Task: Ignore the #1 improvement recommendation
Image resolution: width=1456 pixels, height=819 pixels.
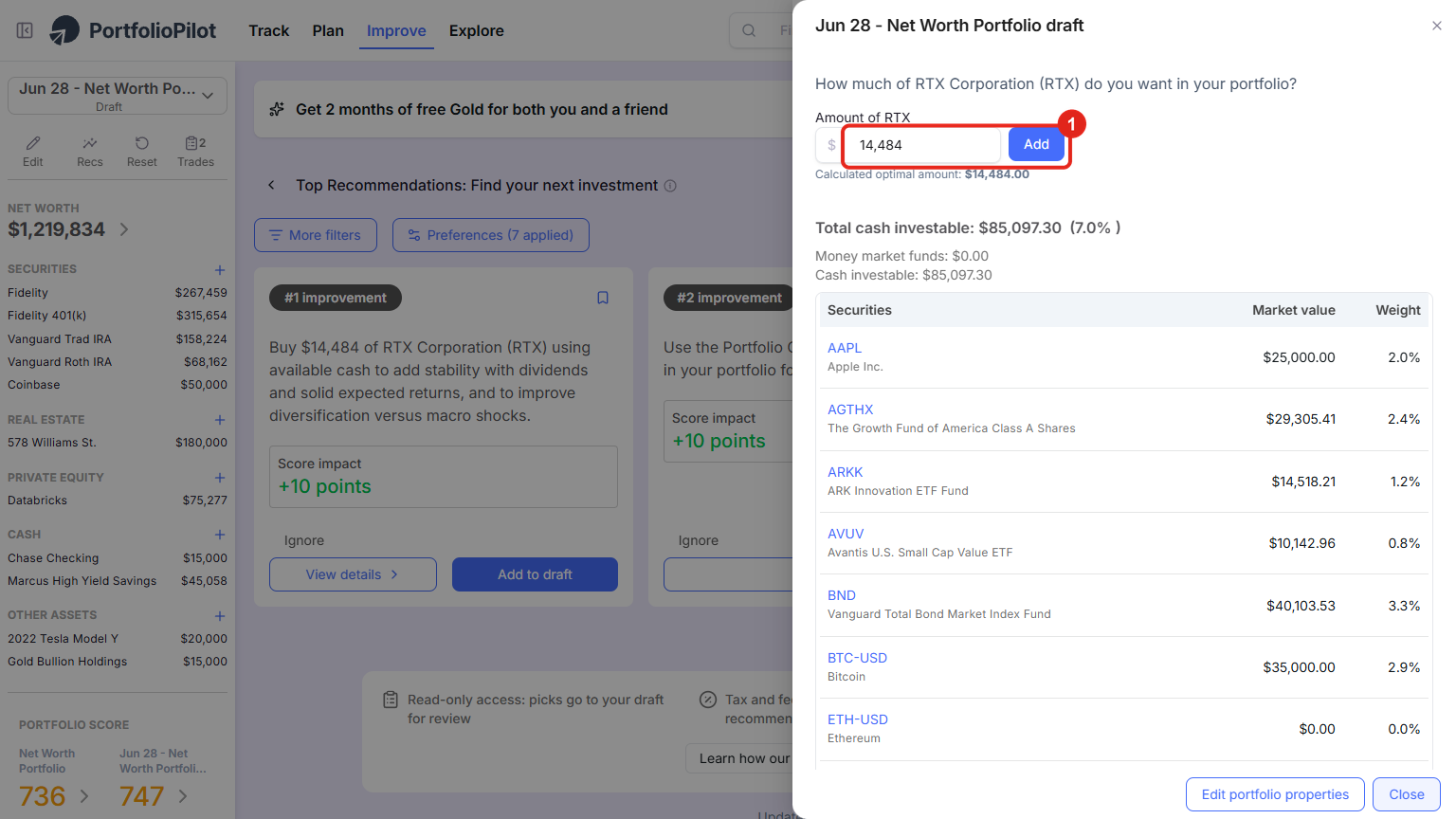Action: (x=304, y=540)
